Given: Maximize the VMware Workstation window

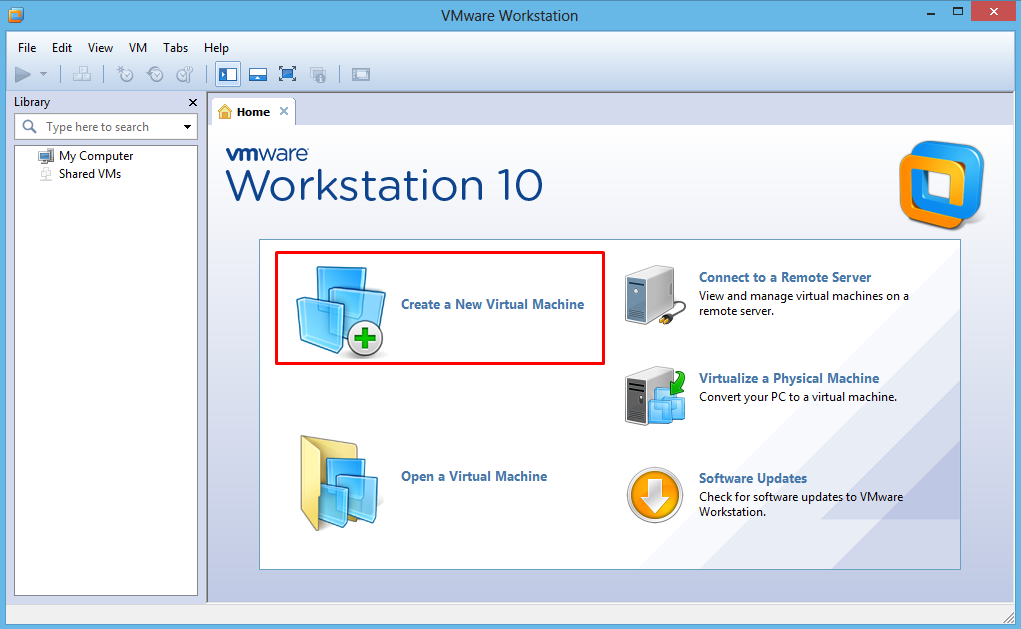Looking at the screenshot, I should pyautogui.click(x=958, y=12).
